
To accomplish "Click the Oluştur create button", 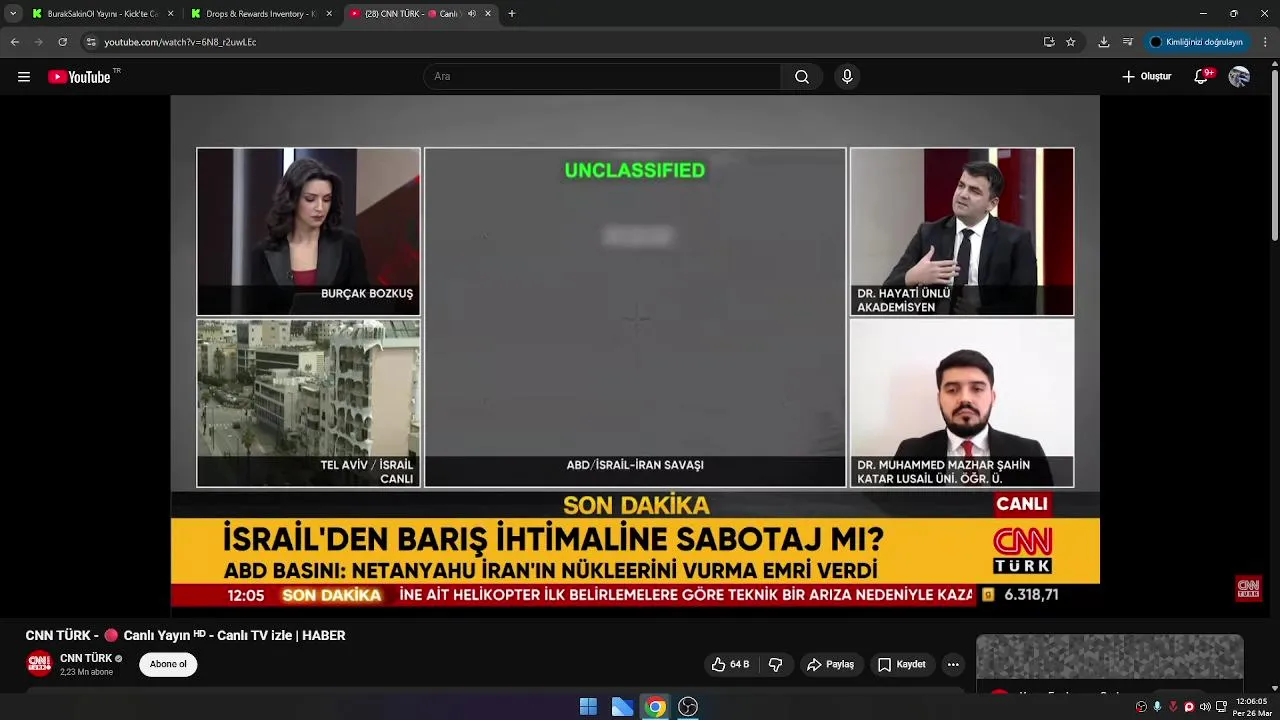I will tap(1146, 77).
